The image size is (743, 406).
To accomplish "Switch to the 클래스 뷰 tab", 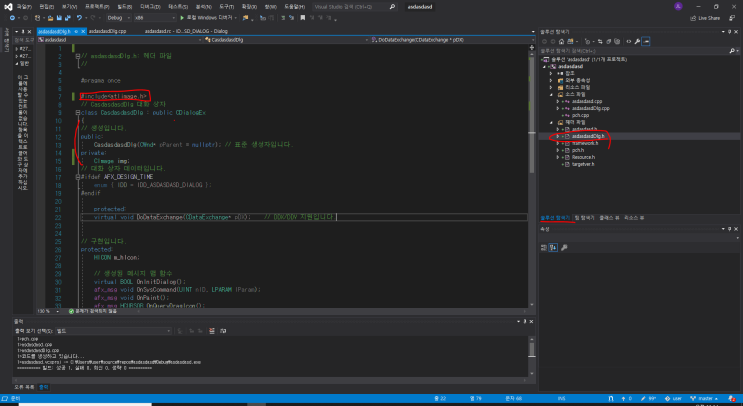I will click(x=609, y=218).
